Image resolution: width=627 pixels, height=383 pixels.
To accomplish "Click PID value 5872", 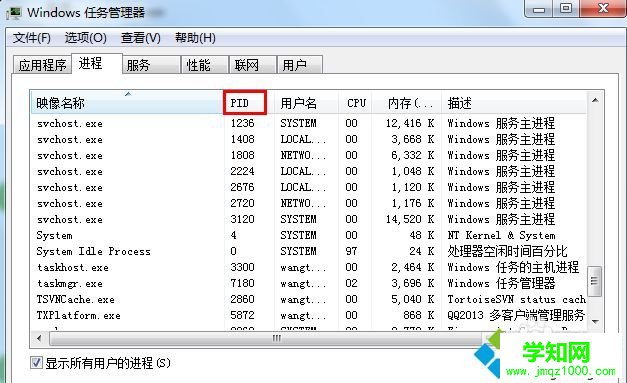I will click(x=242, y=315).
